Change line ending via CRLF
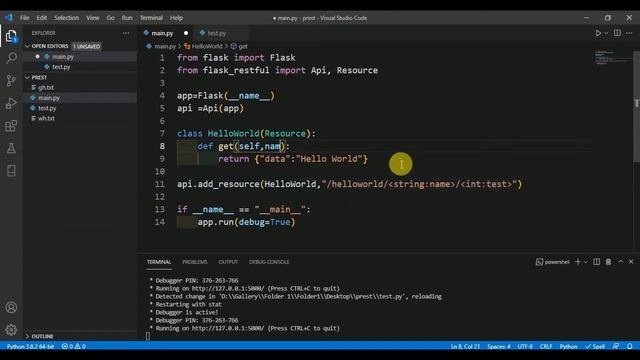 coord(546,347)
